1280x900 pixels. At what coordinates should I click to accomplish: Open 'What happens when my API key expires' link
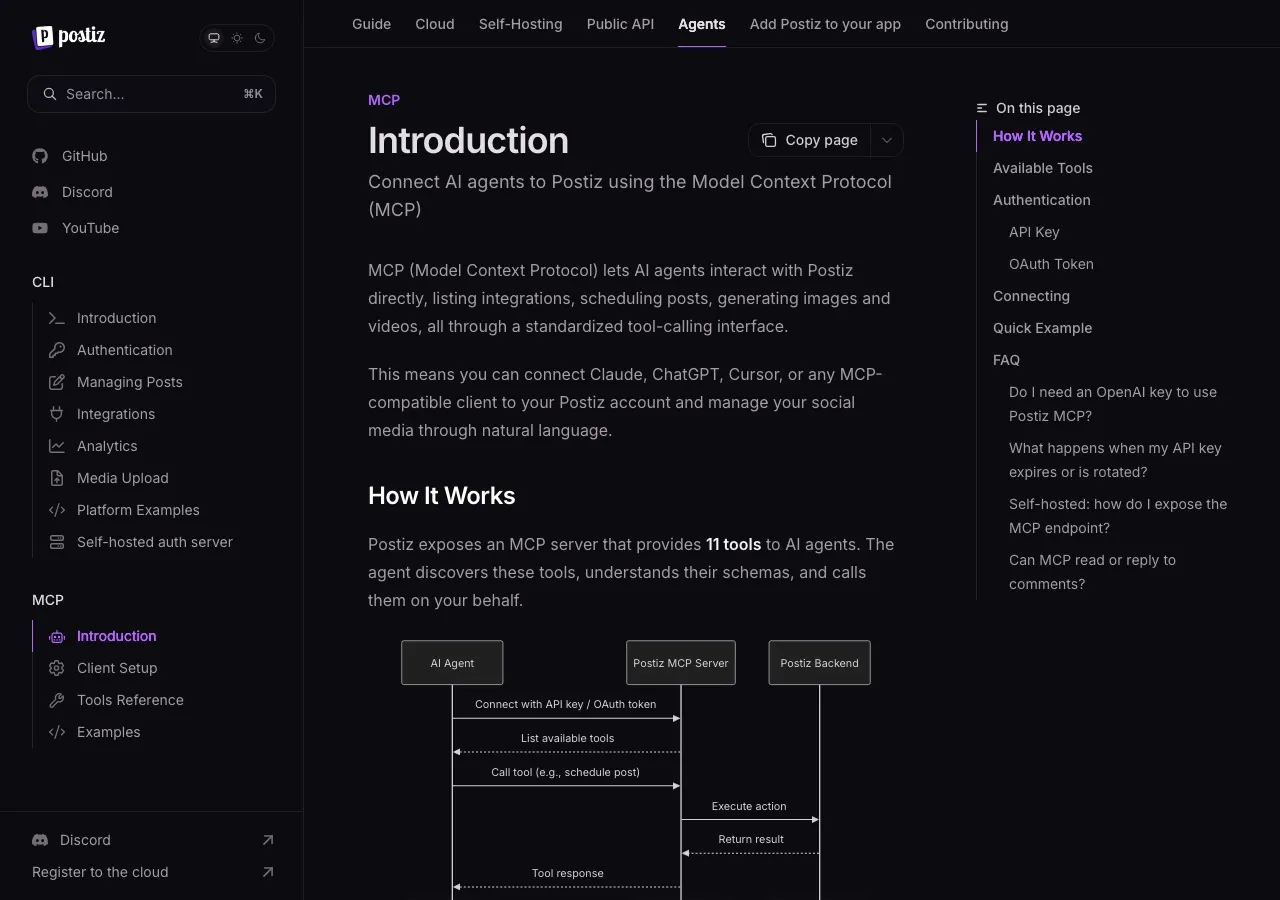pyautogui.click(x=1115, y=460)
